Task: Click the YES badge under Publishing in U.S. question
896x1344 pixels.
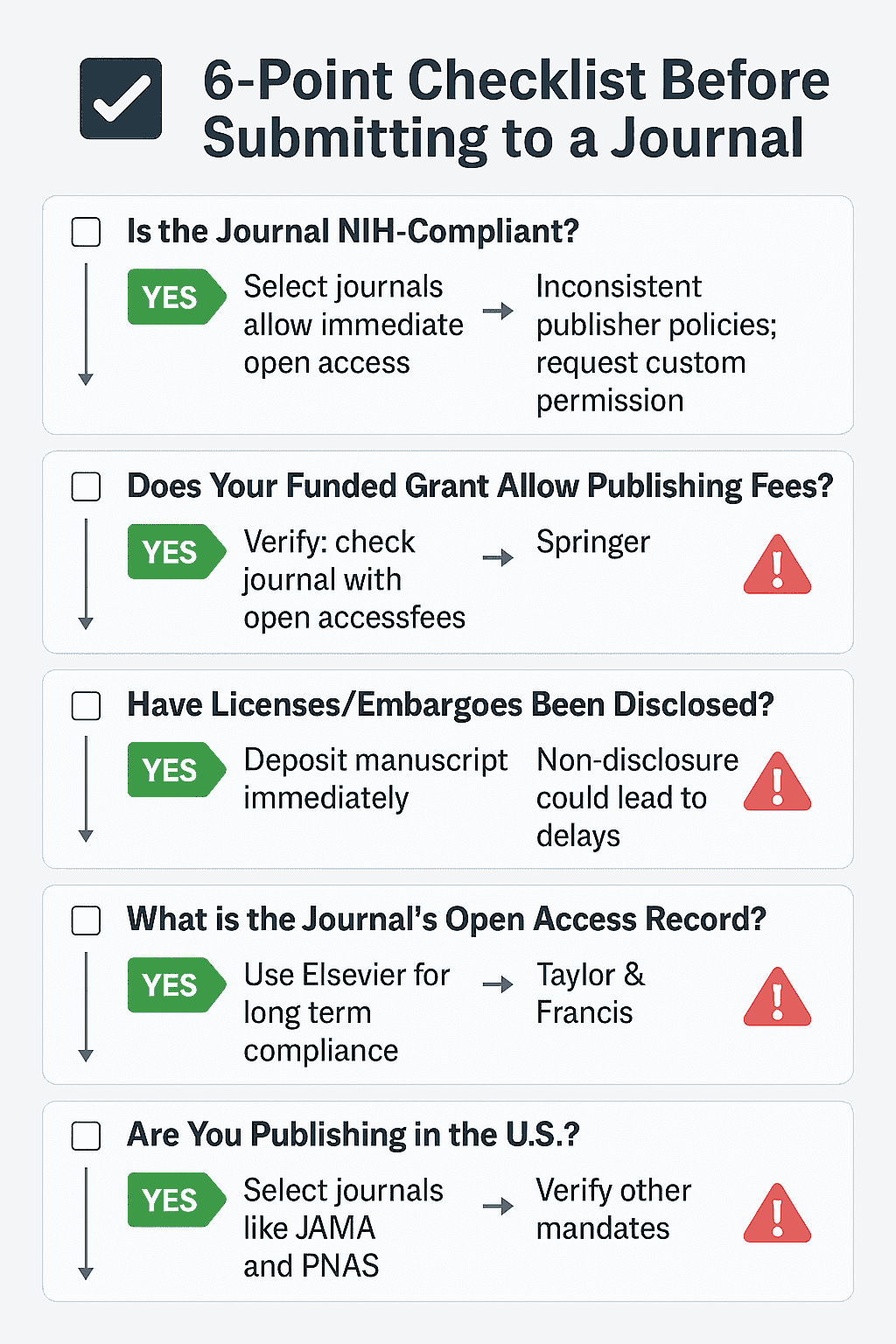Action: 177,1200
